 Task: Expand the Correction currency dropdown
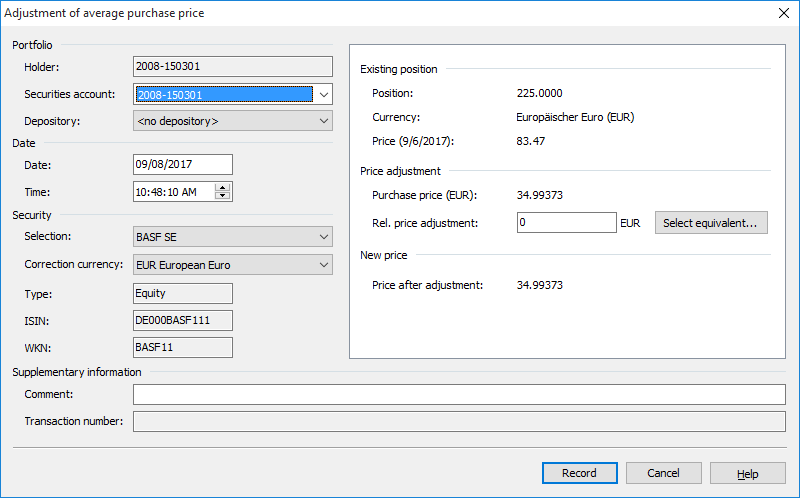tap(322, 265)
